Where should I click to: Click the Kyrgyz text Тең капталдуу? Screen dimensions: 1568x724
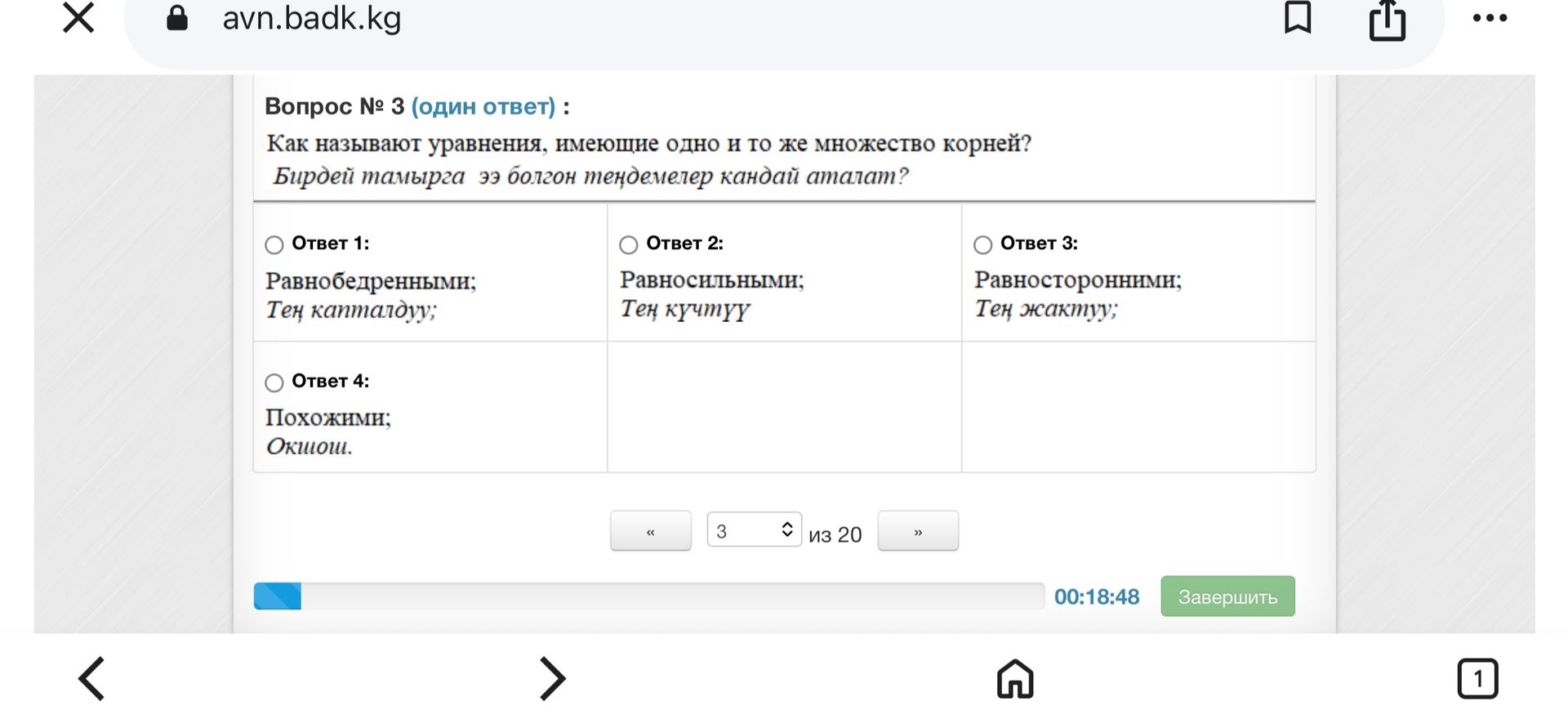(x=351, y=311)
